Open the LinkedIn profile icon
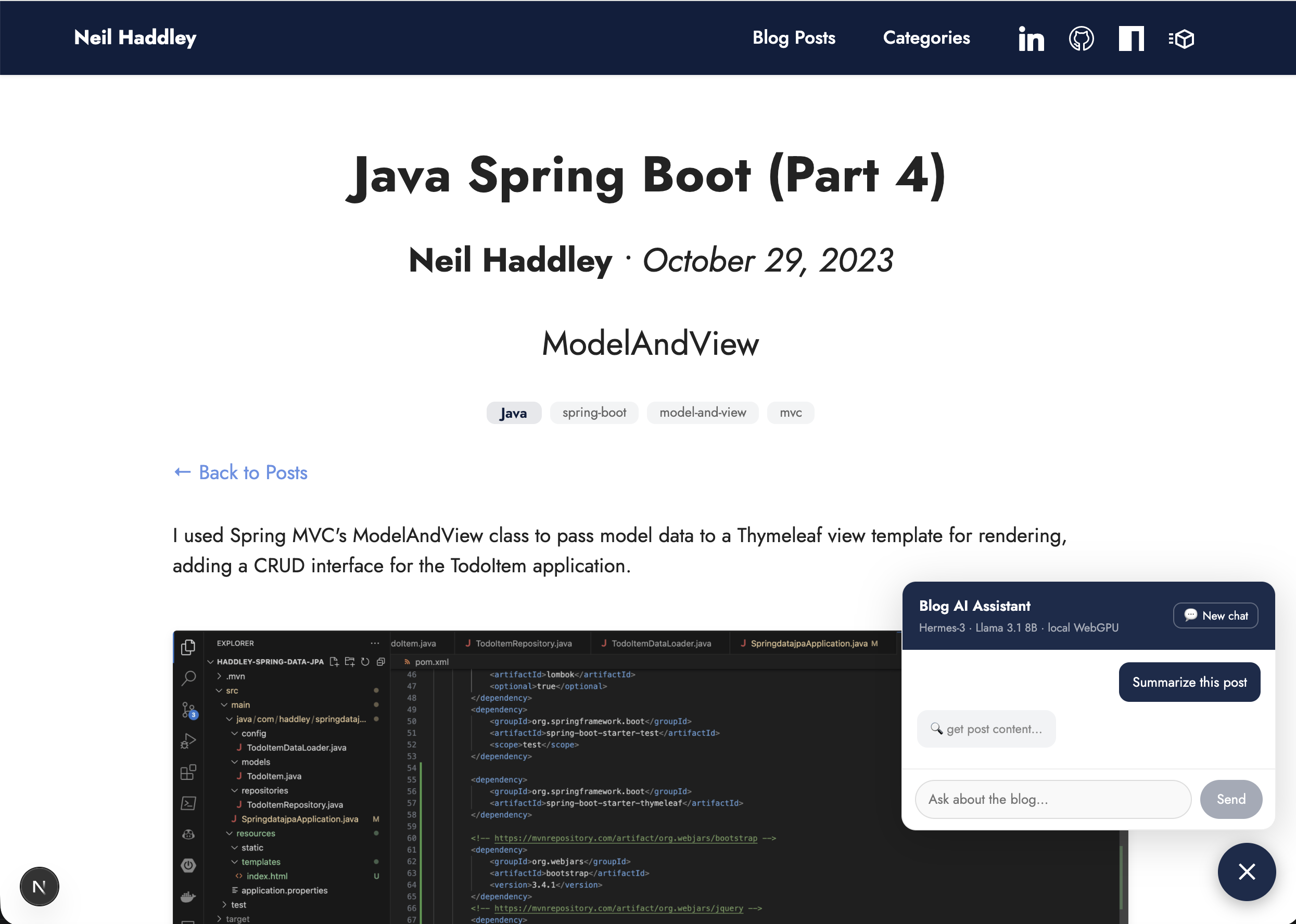1296x924 pixels. pyautogui.click(x=1031, y=38)
